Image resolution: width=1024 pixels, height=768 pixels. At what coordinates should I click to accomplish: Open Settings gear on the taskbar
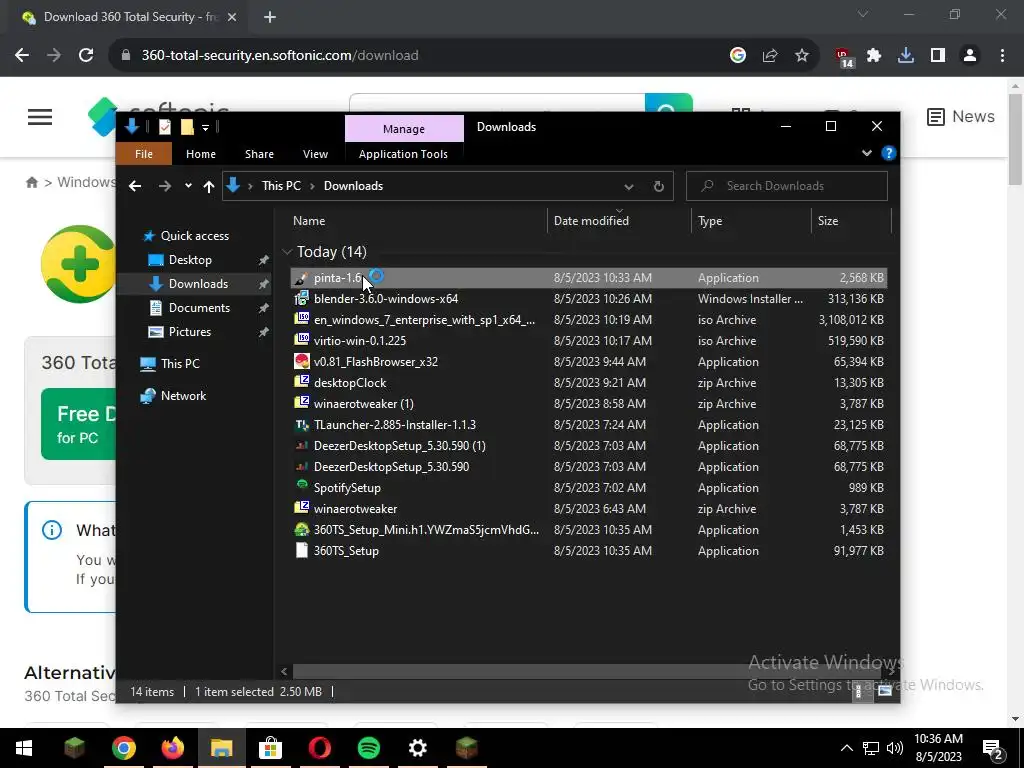click(x=418, y=748)
